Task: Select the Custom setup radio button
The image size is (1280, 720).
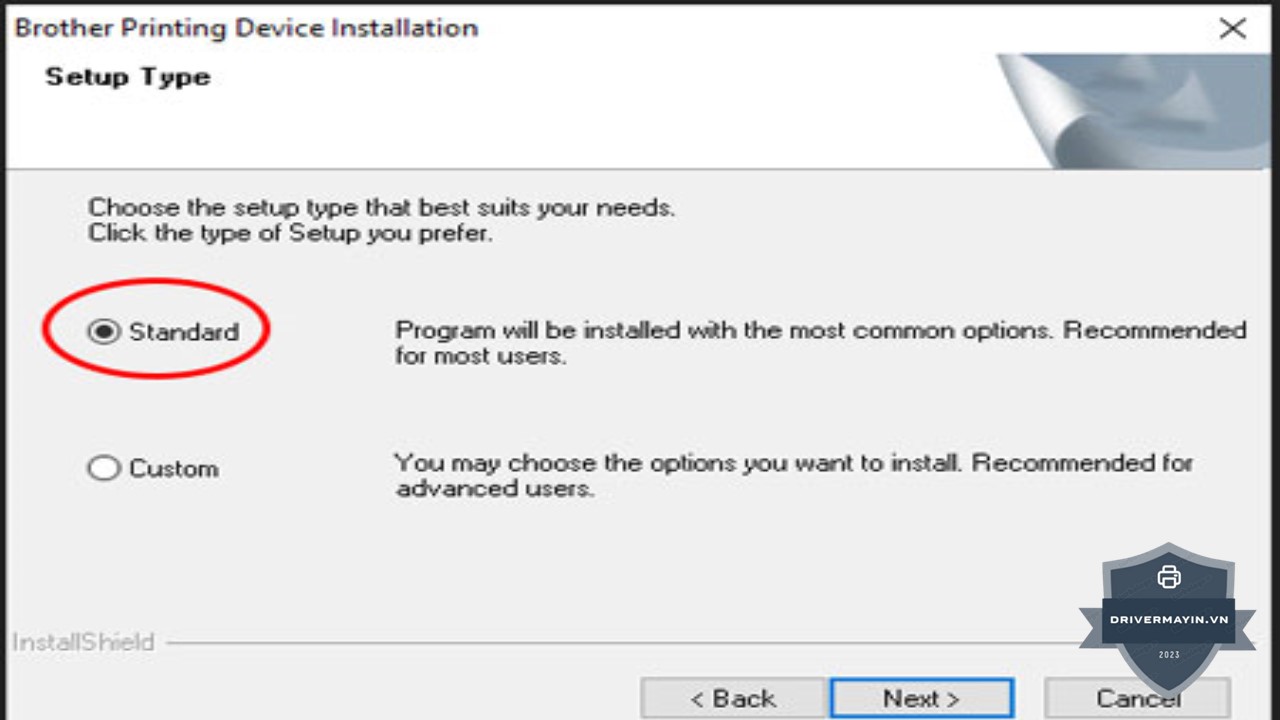Action: pos(104,468)
